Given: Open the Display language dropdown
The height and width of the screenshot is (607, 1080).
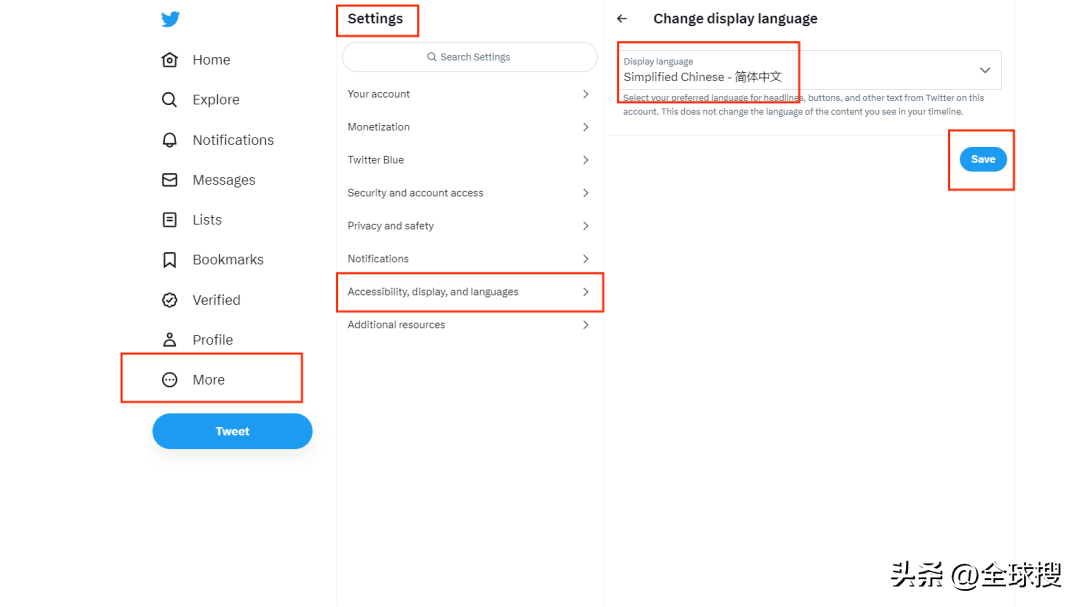Looking at the screenshot, I should 810,71.
